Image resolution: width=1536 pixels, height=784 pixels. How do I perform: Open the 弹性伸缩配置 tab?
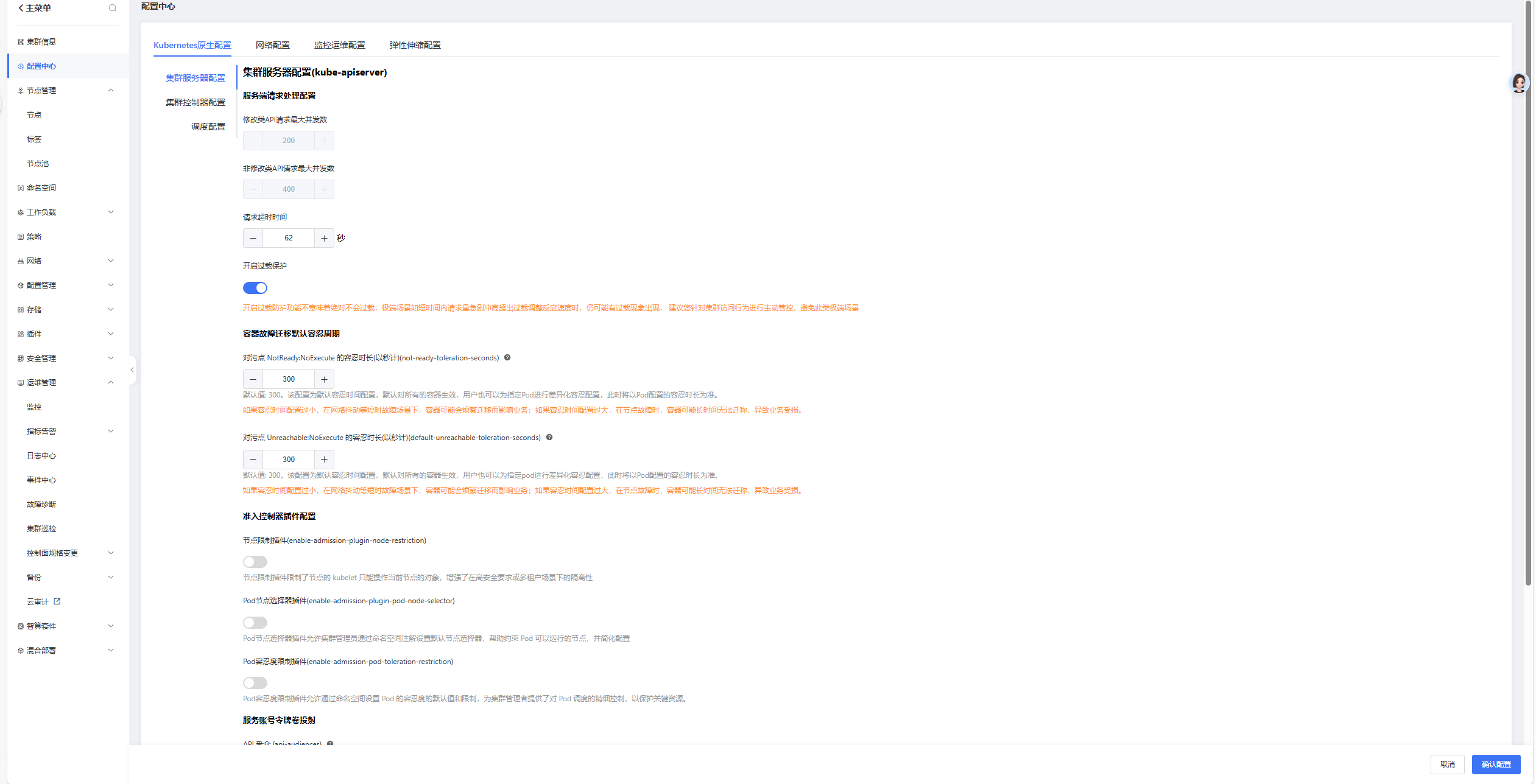(415, 45)
